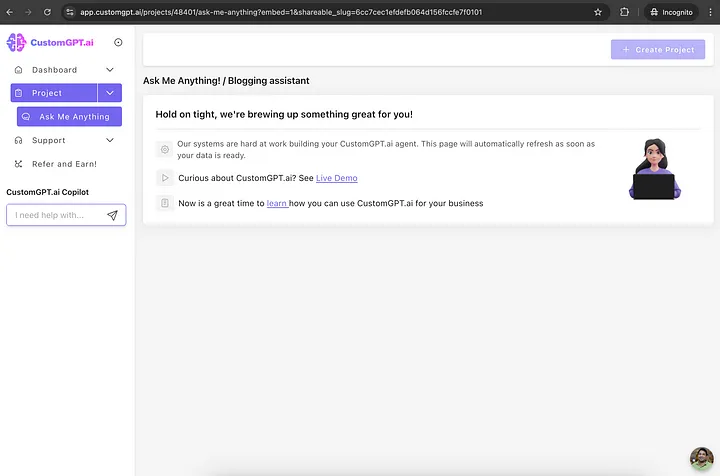Open the Live Demo link

pyautogui.click(x=337, y=178)
